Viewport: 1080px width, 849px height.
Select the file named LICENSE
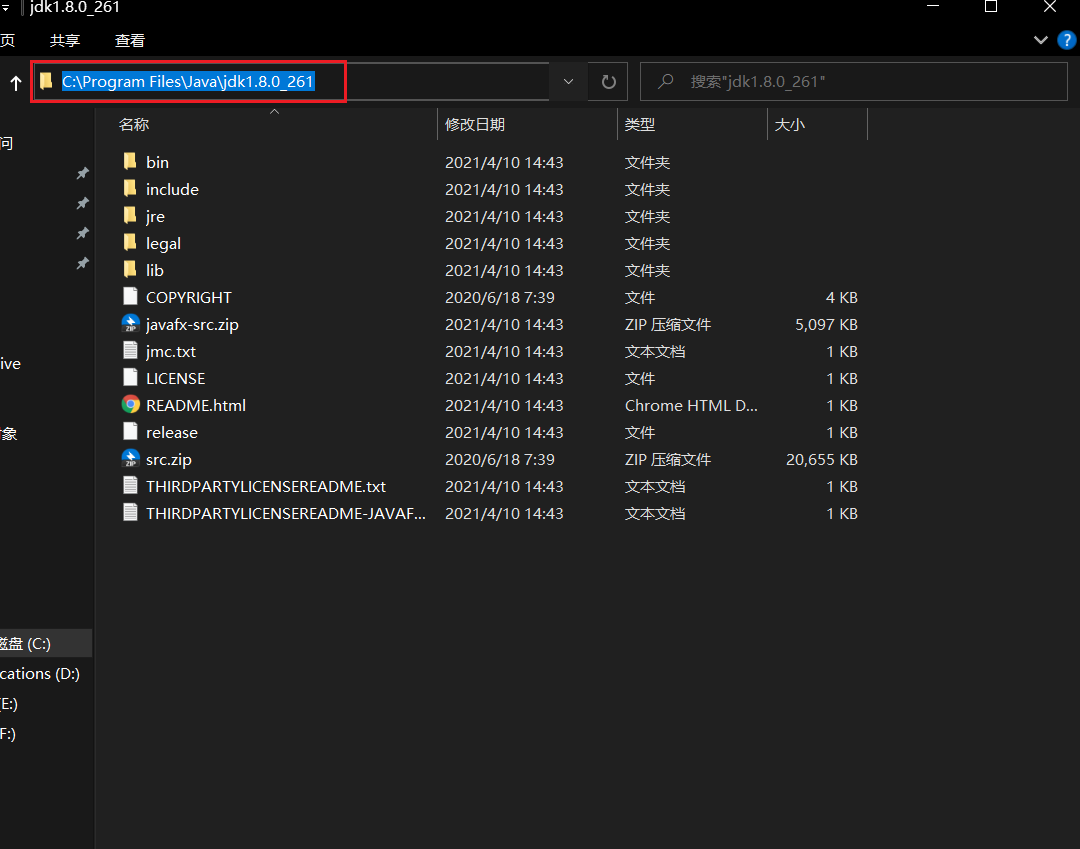[x=176, y=378]
